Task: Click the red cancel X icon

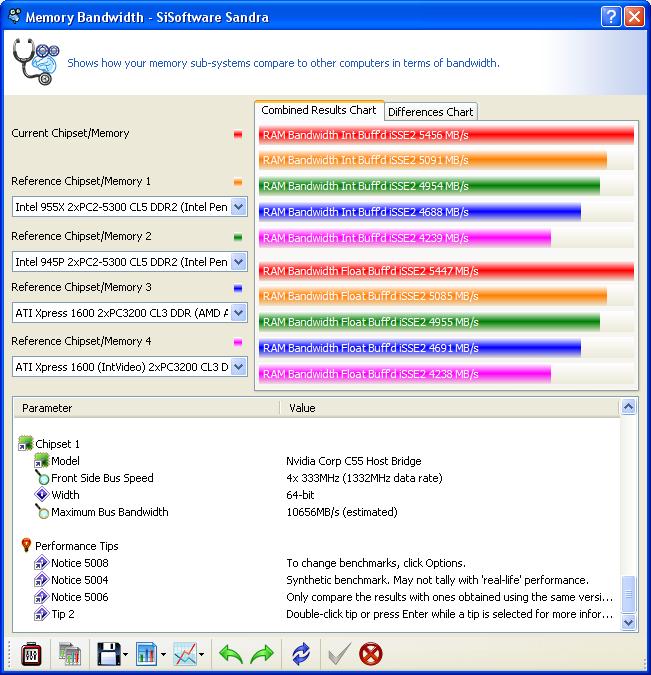Action: pyautogui.click(x=371, y=654)
